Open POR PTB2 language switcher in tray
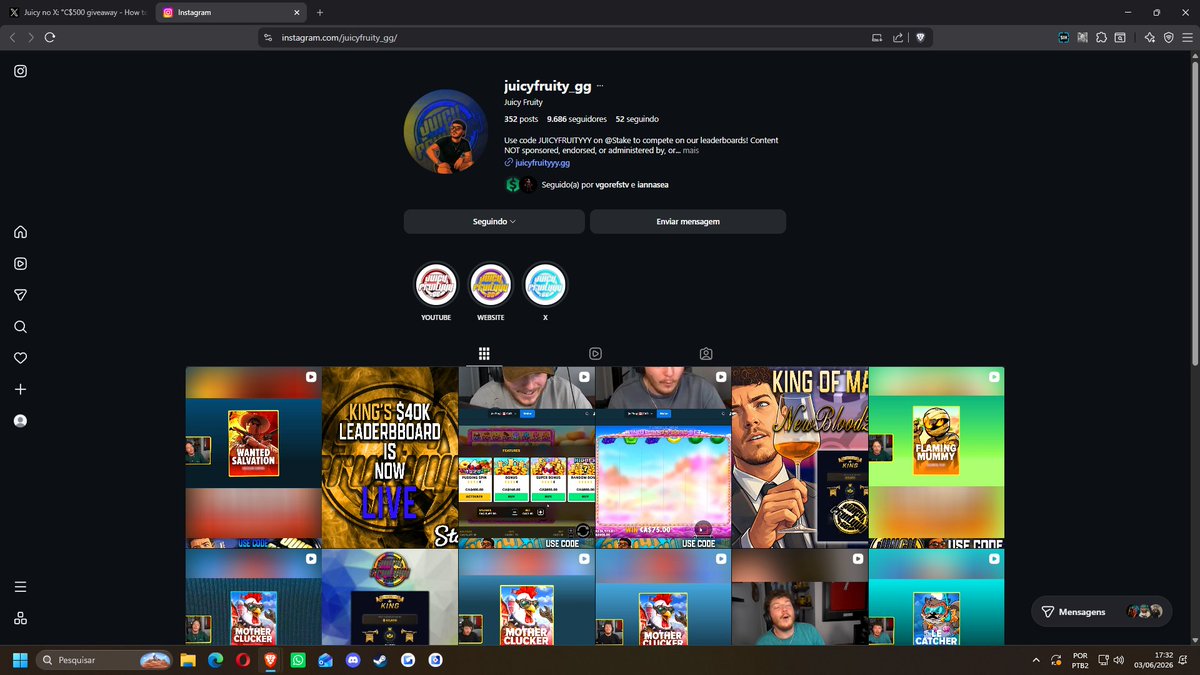The height and width of the screenshot is (675, 1200). tap(1080, 661)
